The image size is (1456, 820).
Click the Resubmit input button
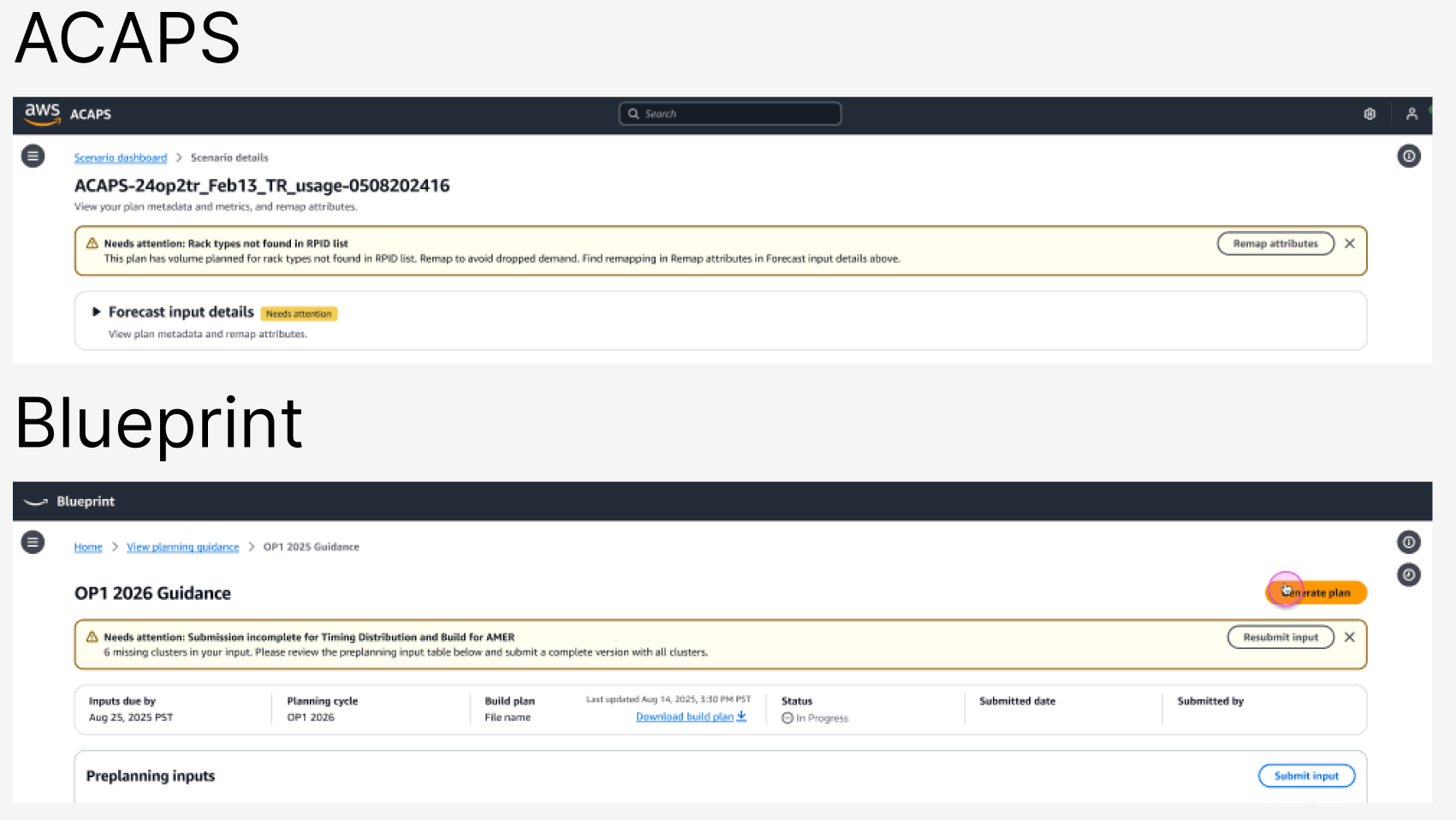pyautogui.click(x=1281, y=638)
